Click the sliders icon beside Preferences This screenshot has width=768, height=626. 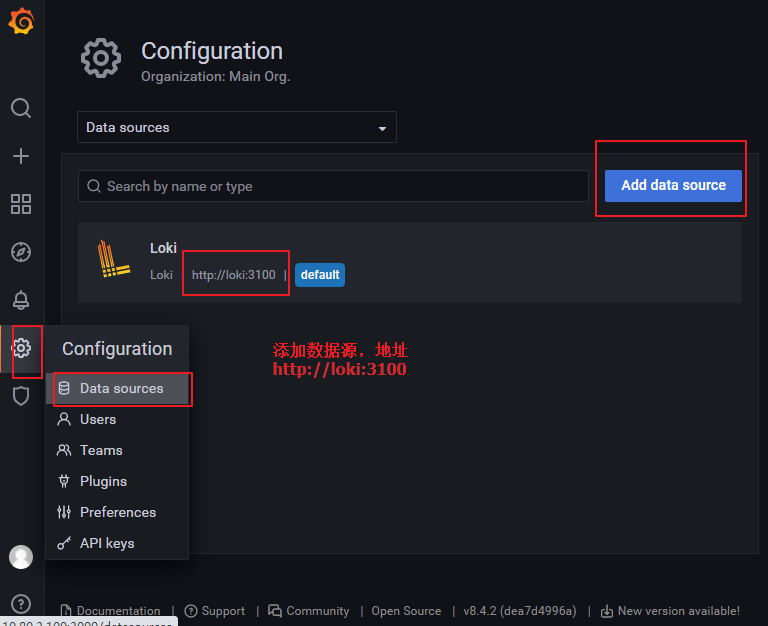(64, 512)
